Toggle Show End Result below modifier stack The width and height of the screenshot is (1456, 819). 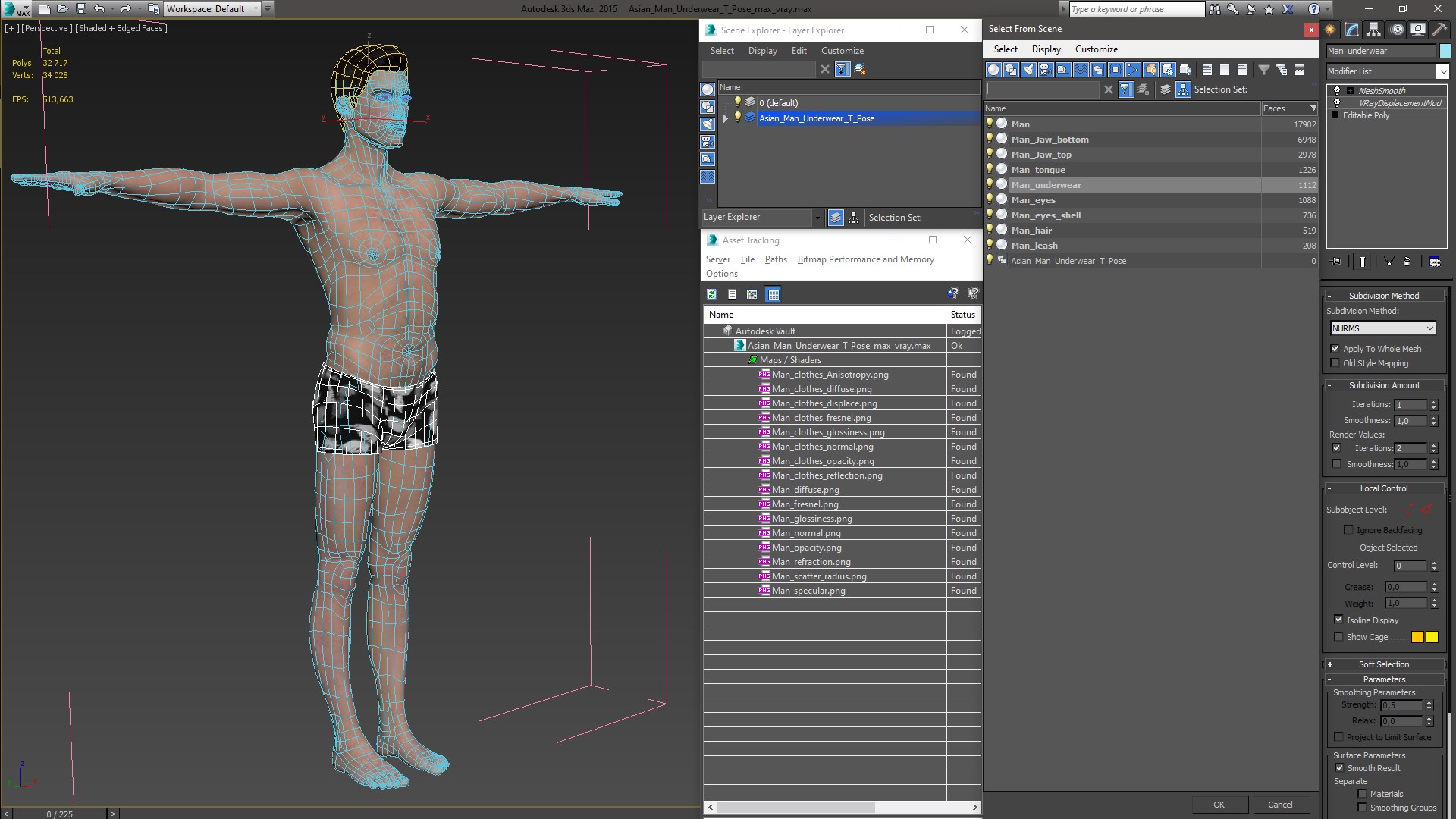[x=1363, y=262]
